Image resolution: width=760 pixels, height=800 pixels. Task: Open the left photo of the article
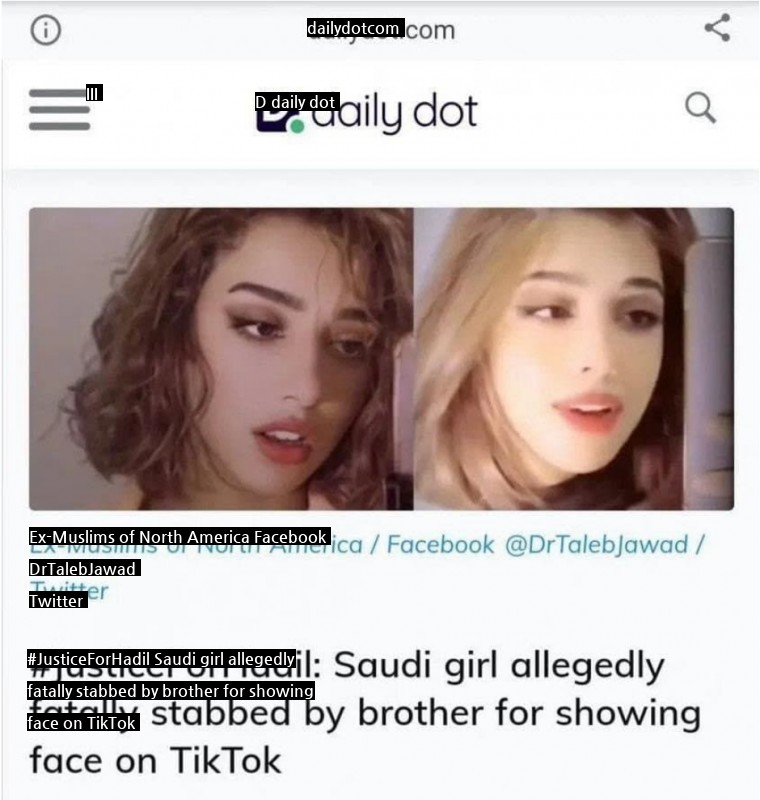[x=221, y=359]
